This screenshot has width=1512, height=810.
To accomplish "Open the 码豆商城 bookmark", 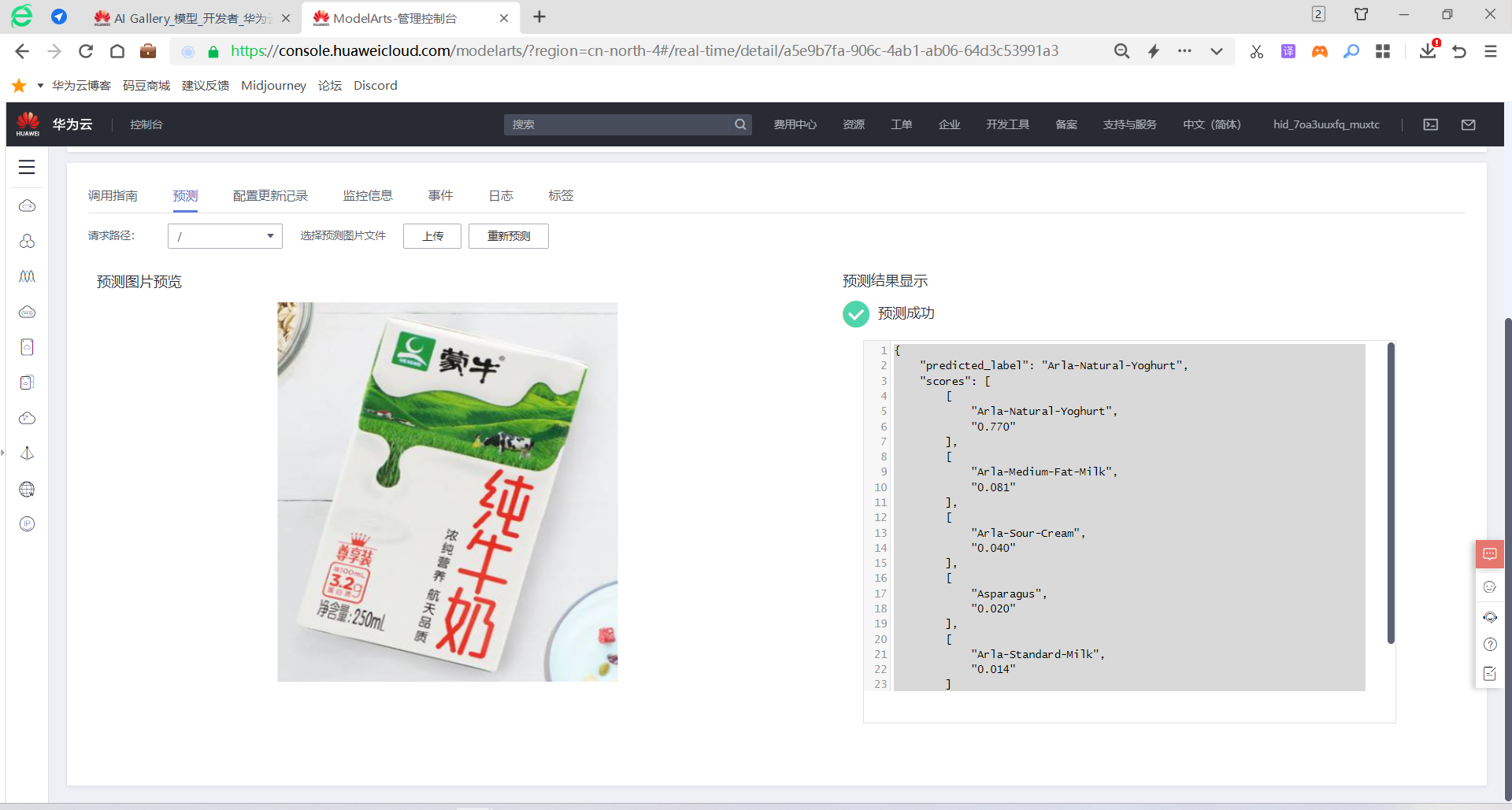I will [x=146, y=85].
